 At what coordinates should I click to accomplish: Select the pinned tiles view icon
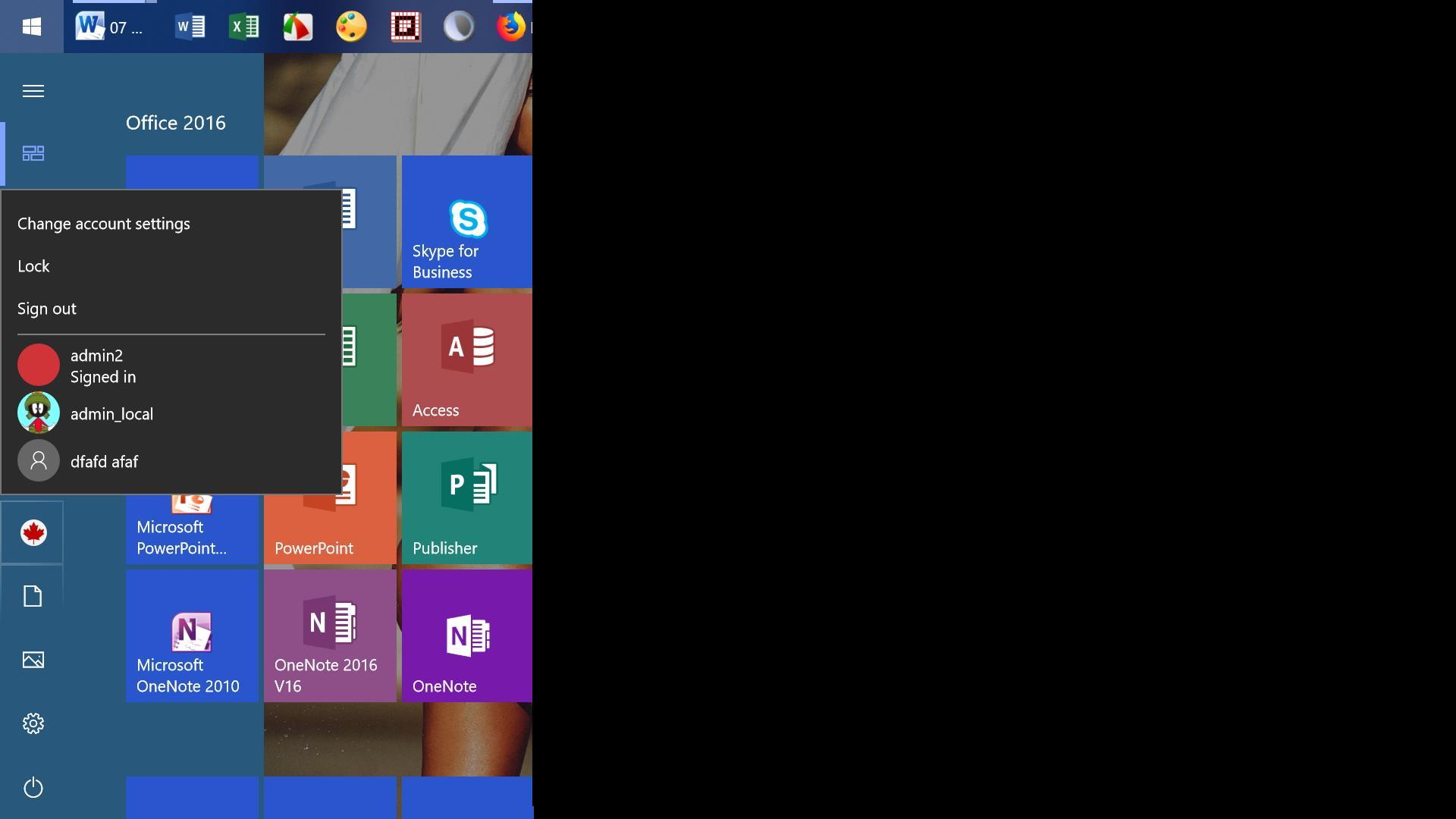33,153
